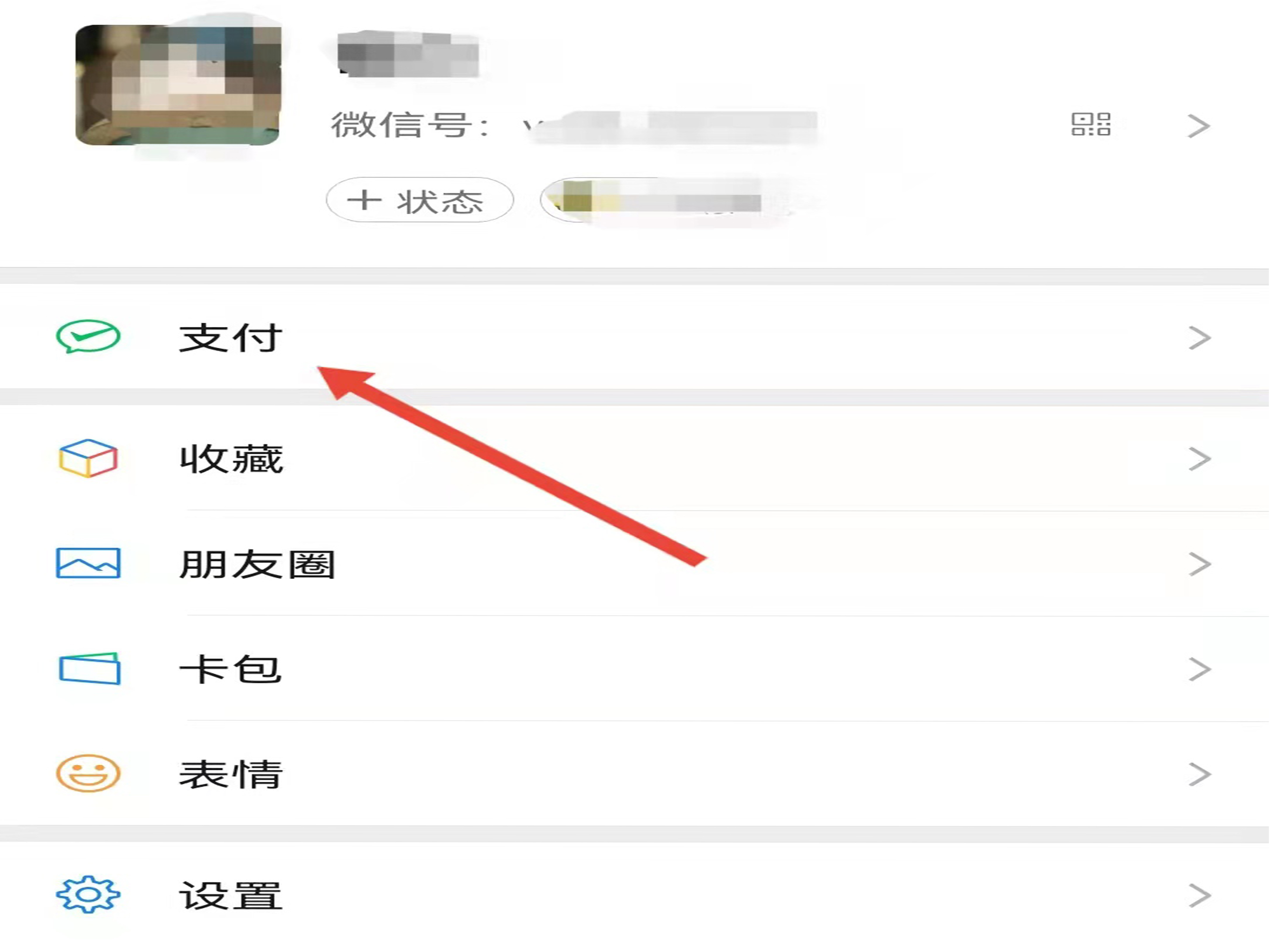Tap the green WeChat Pay checkmark icon
The width and height of the screenshot is (1270, 952).
88,336
